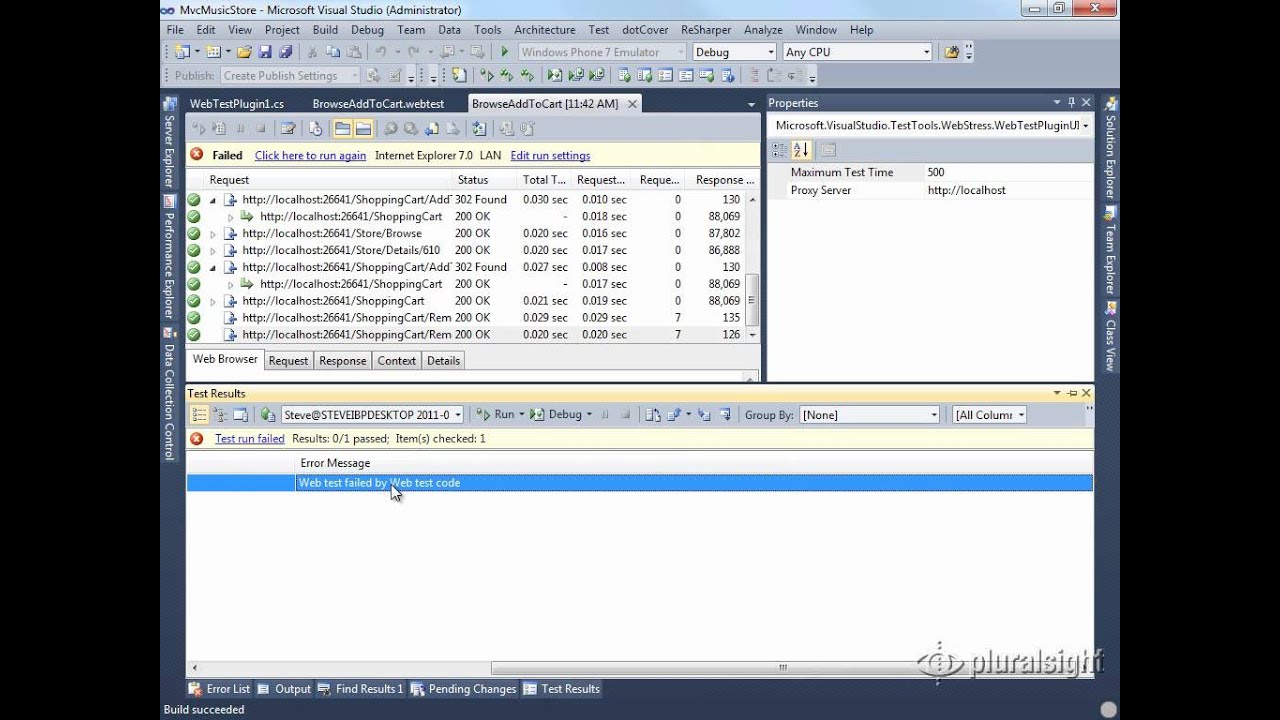Click the Copy icon in main toolbar

333,52
